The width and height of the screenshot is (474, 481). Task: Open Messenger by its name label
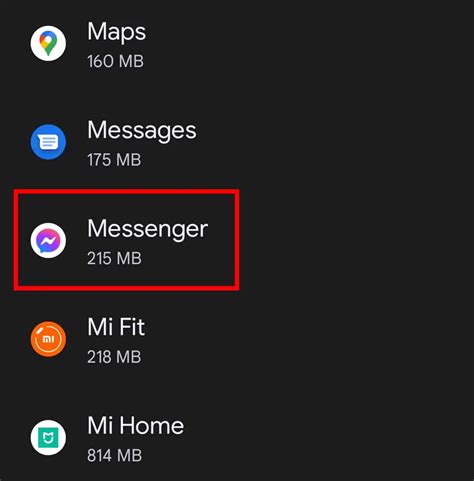pyautogui.click(x=148, y=230)
